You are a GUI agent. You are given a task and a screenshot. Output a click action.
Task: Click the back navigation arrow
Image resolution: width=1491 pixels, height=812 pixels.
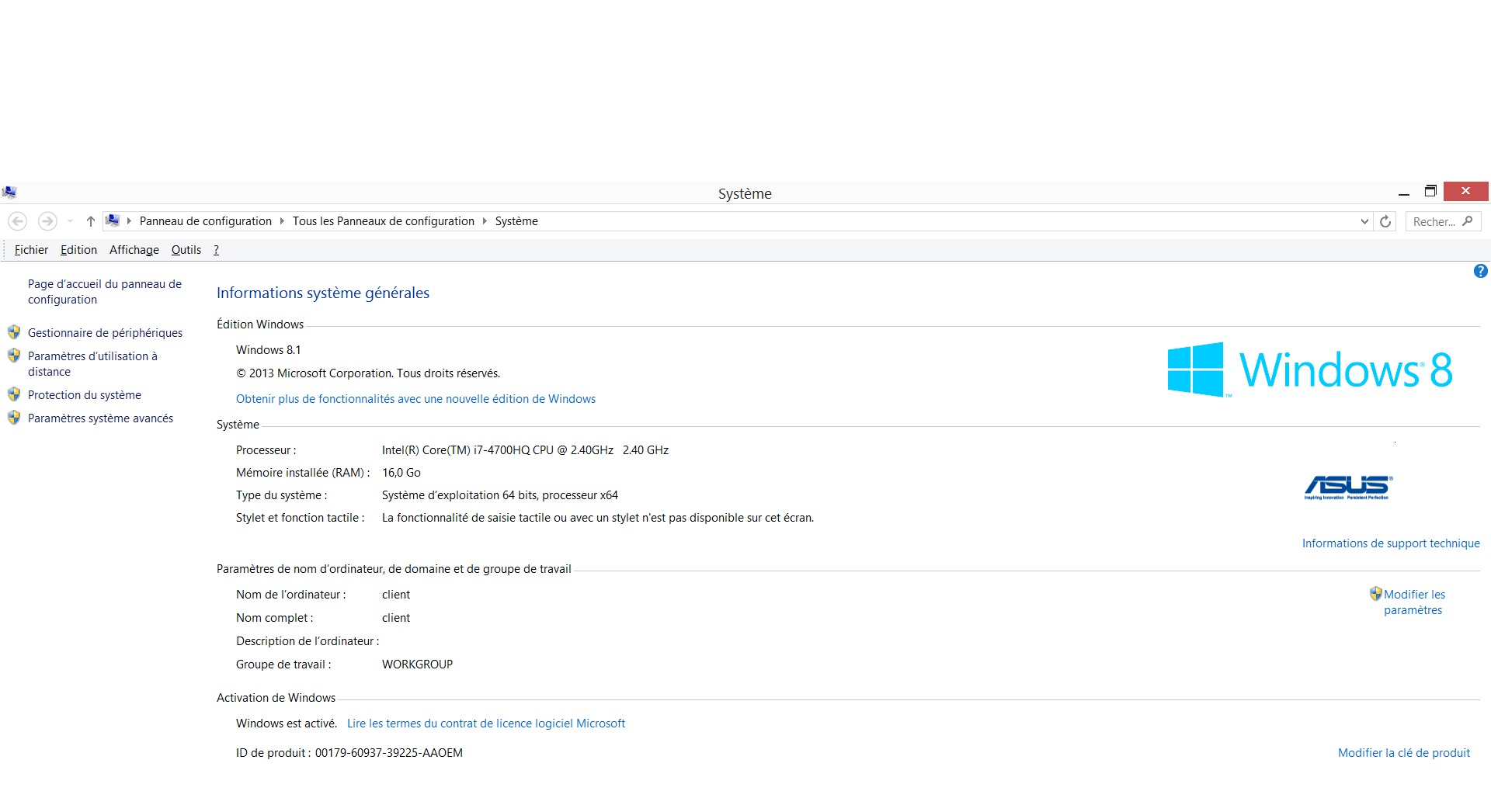click(18, 221)
